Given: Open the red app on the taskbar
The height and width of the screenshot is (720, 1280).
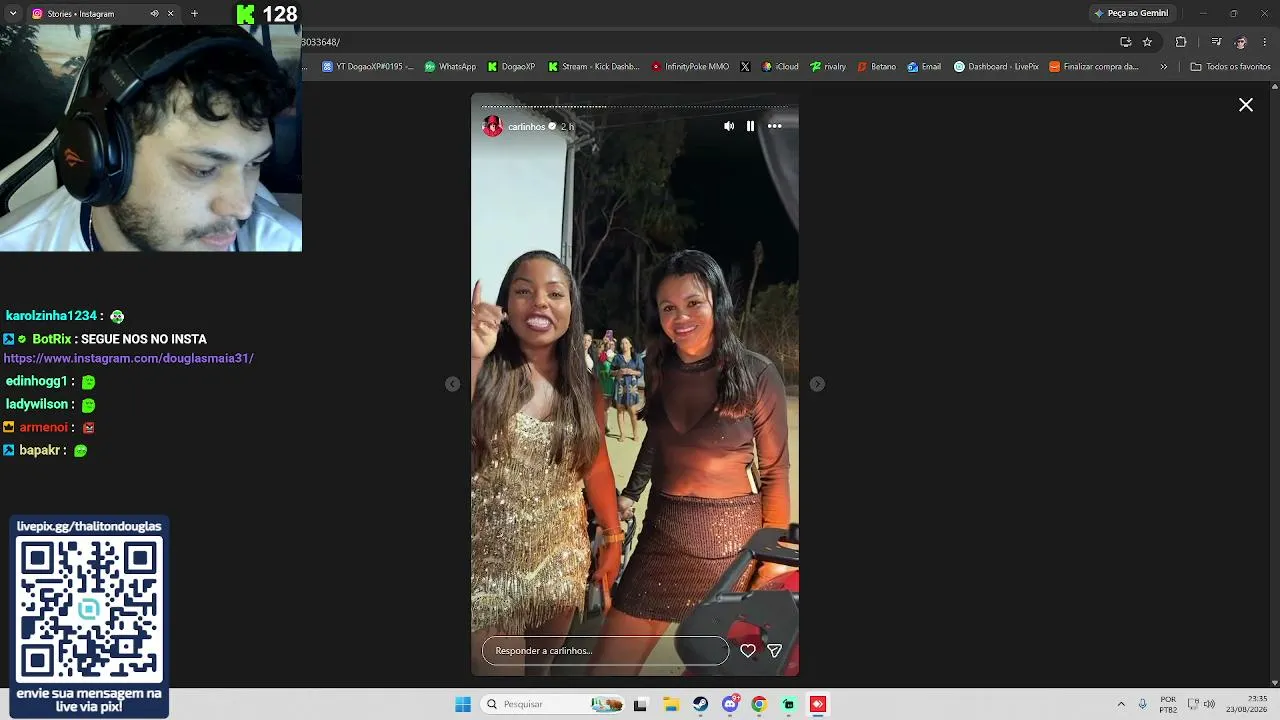Looking at the screenshot, I should (818, 704).
